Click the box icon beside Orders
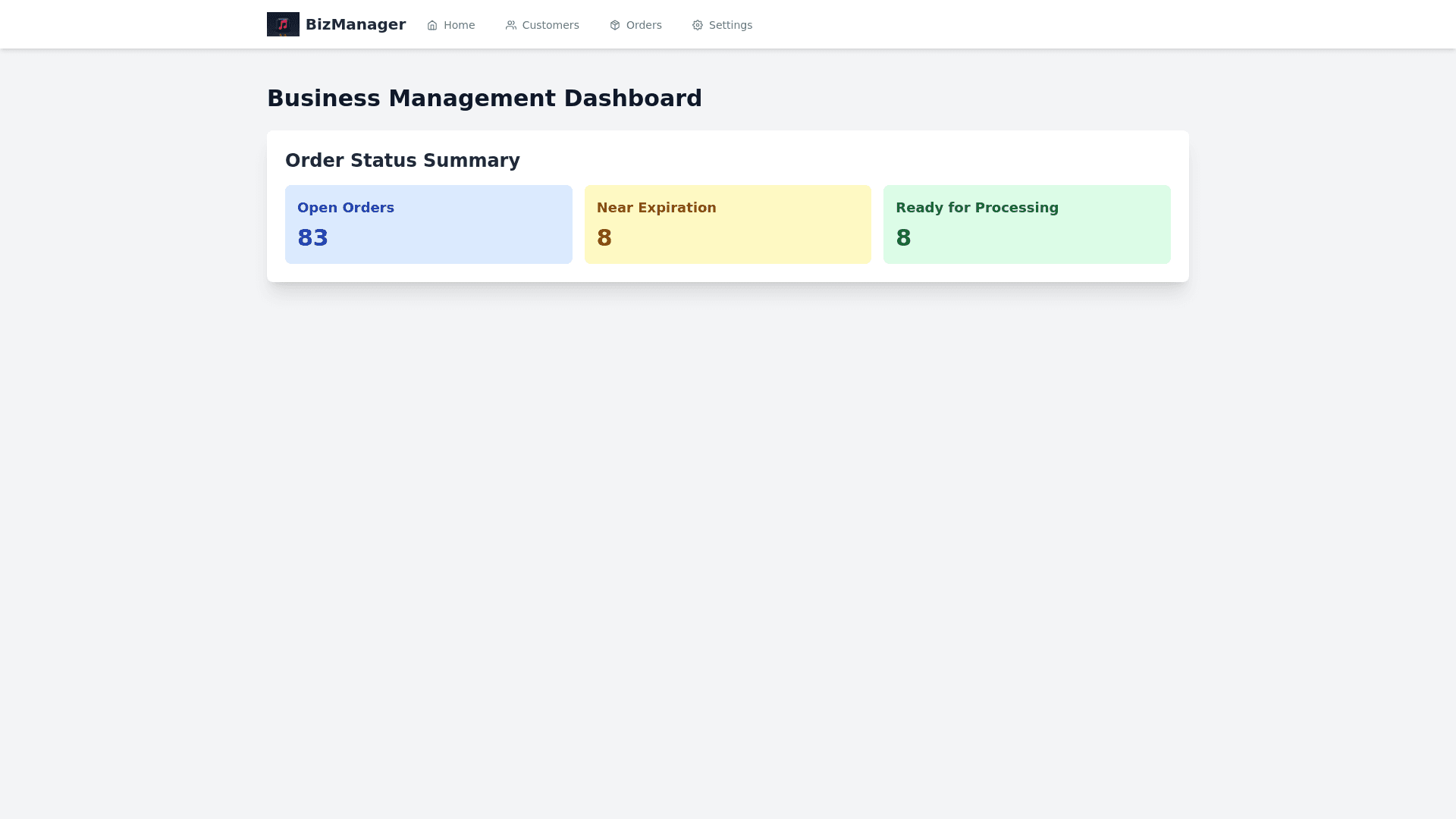Viewport: 1456px width, 819px height. (615, 25)
